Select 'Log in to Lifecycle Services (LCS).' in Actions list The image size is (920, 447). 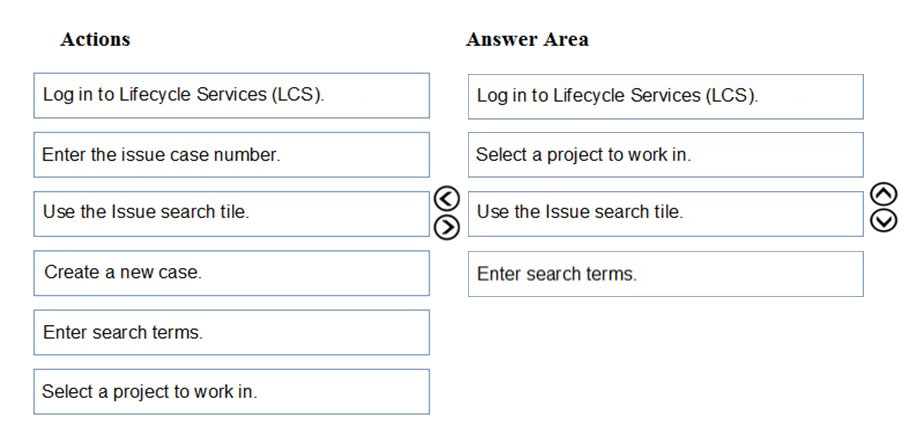click(x=231, y=95)
